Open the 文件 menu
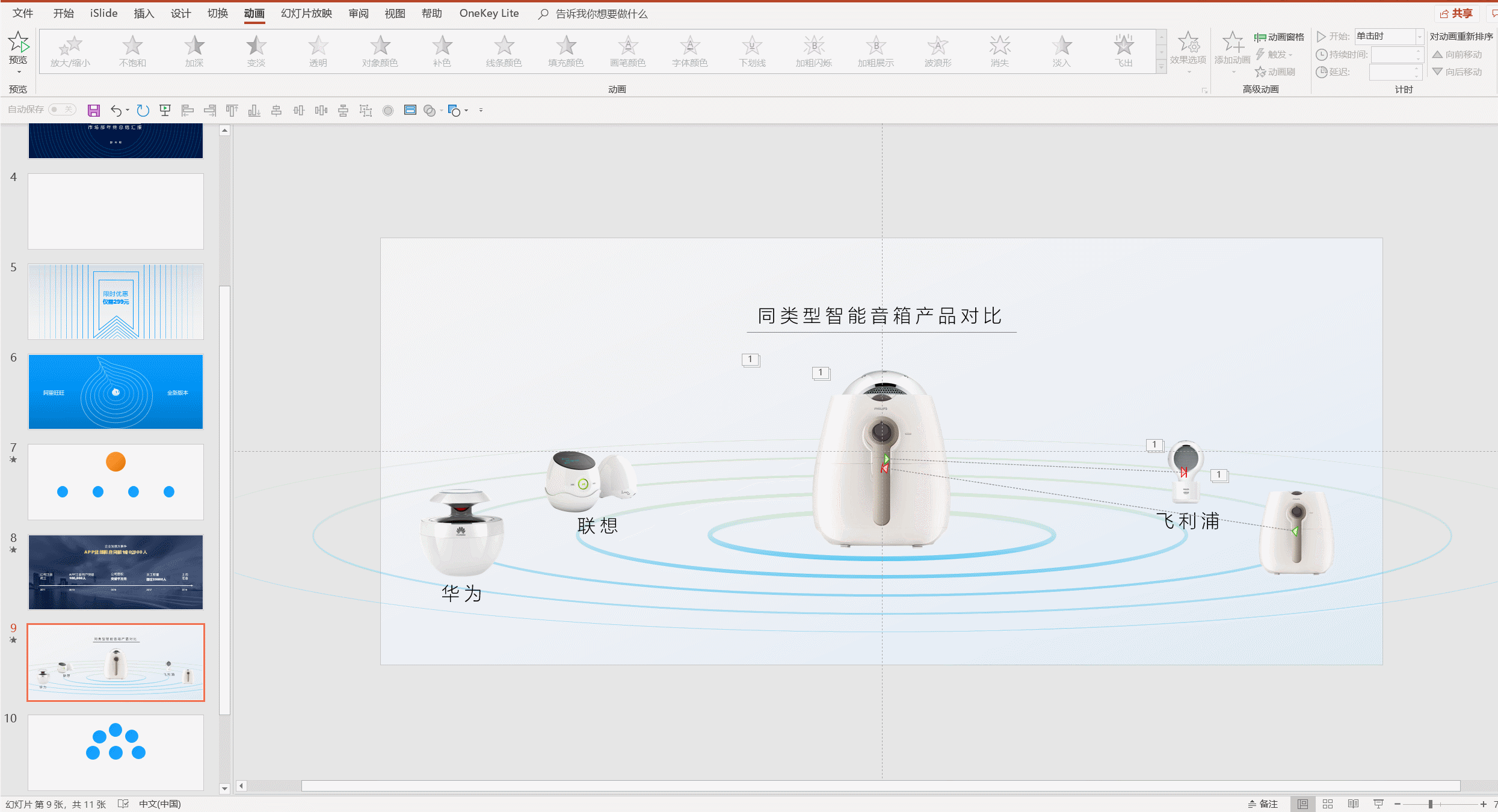The image size is (1498, 812). coord(23,13)
